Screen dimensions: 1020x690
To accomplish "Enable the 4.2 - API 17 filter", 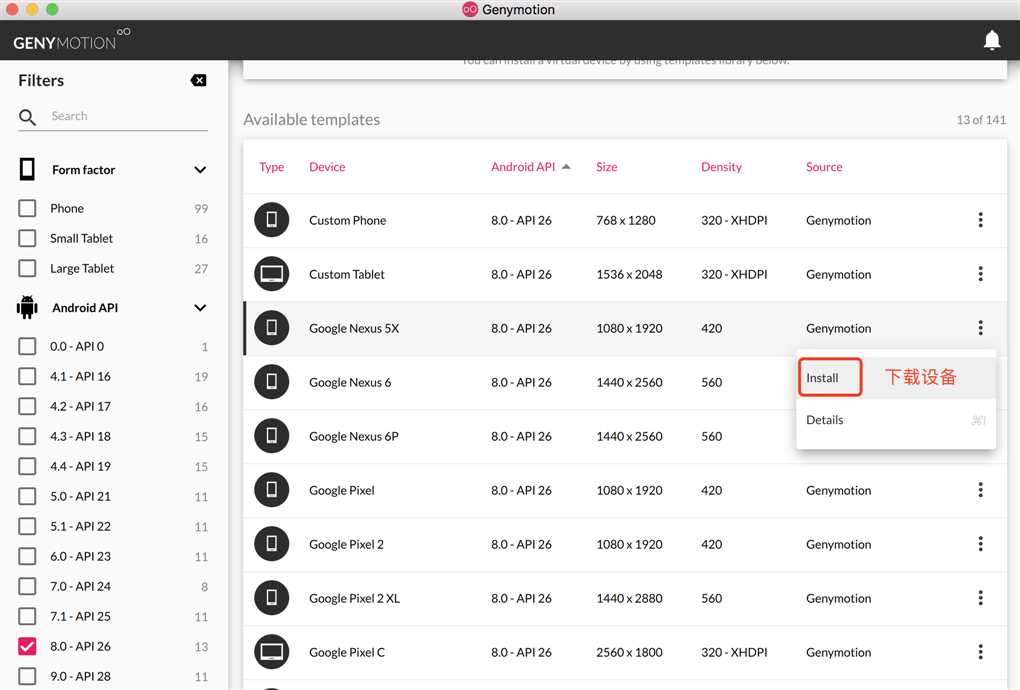I will tap(27, 406).
